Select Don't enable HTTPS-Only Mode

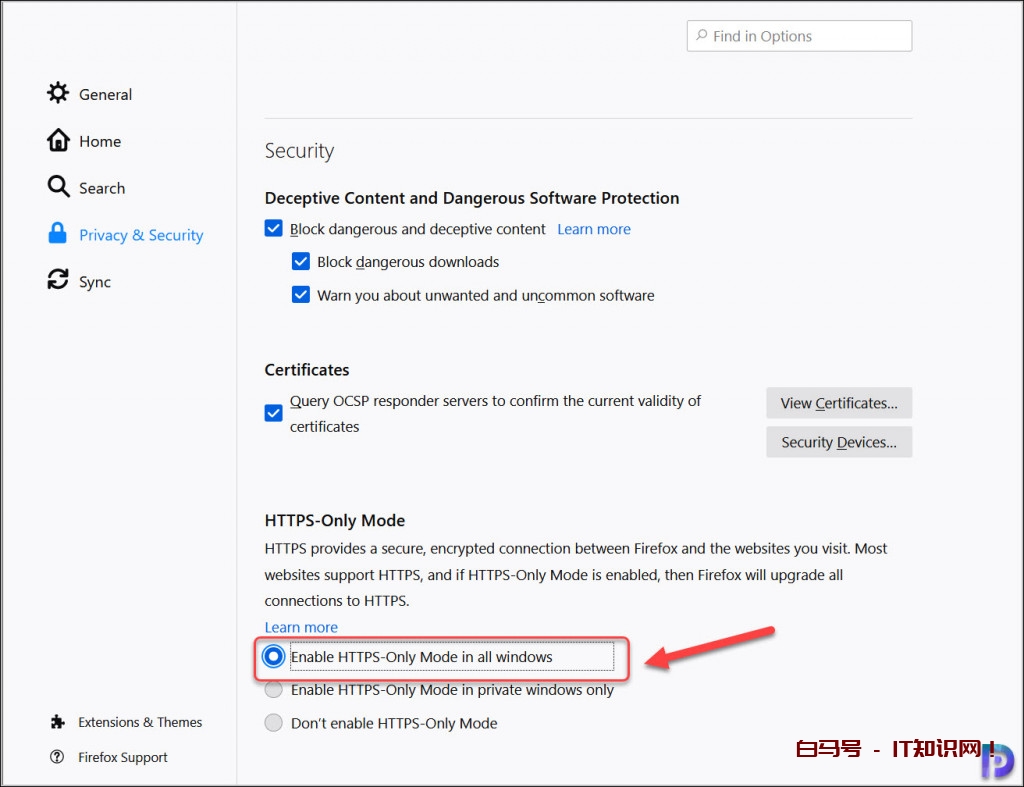273,723
